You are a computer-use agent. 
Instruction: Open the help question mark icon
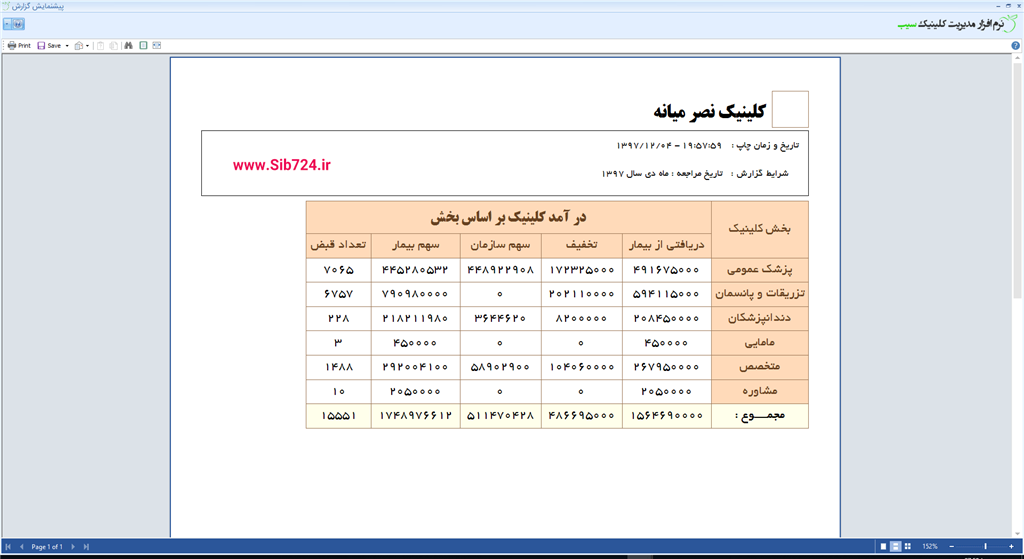click(1016, 46)
